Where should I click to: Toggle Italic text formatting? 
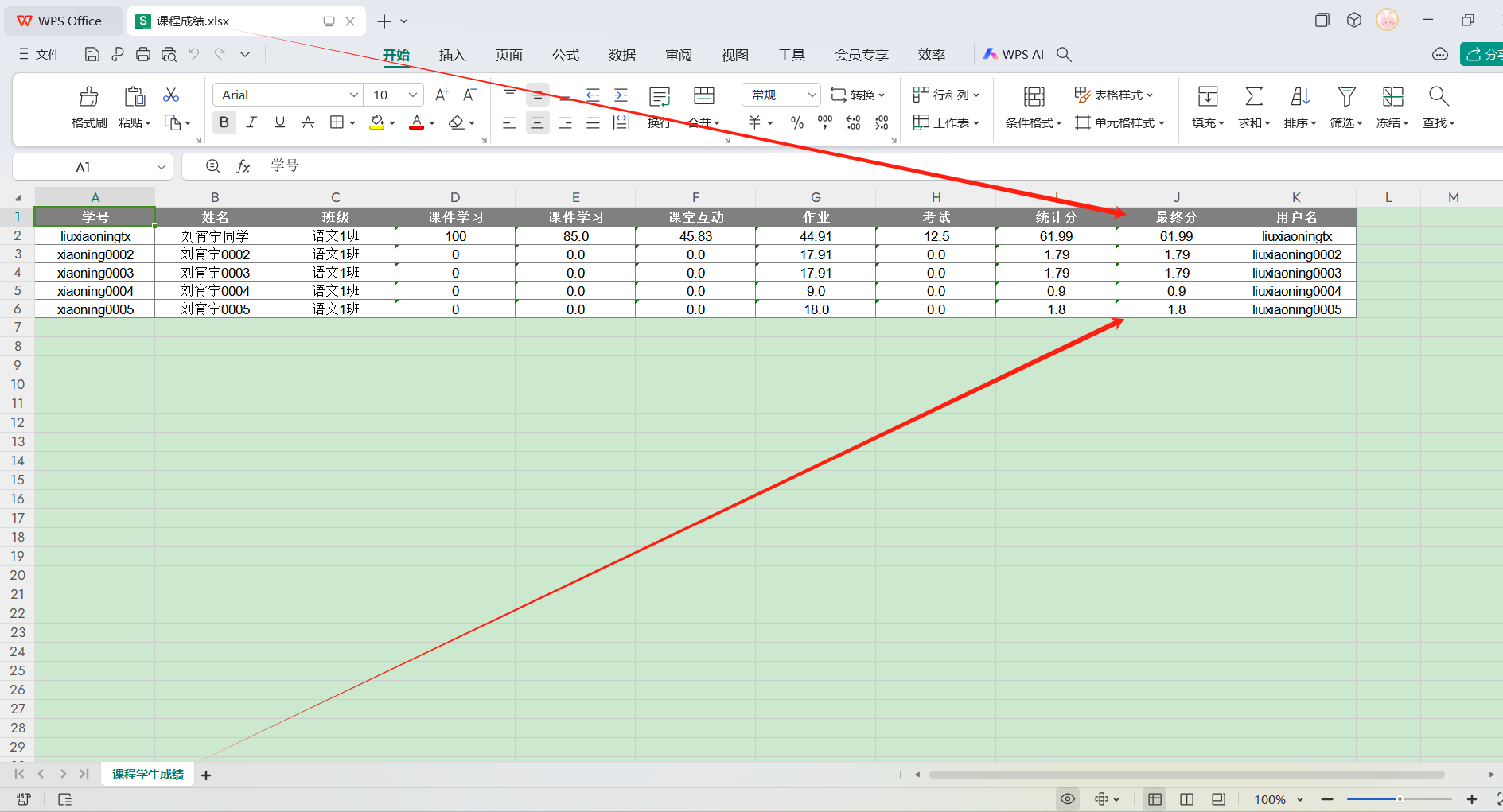click(x=252, y=122)
